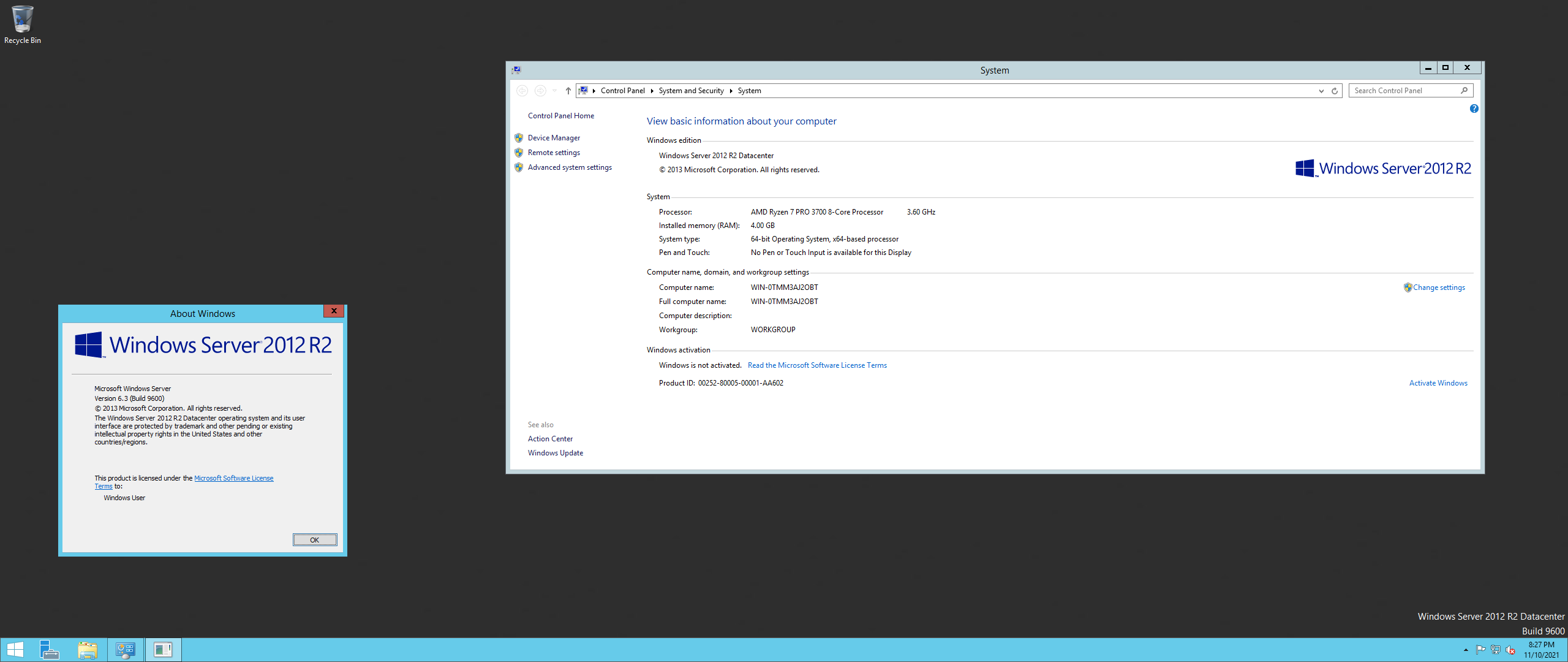The height and width of the screenshot is (662, 1568).
Task: Click Activate Windows link
Action: (1438, 383)
